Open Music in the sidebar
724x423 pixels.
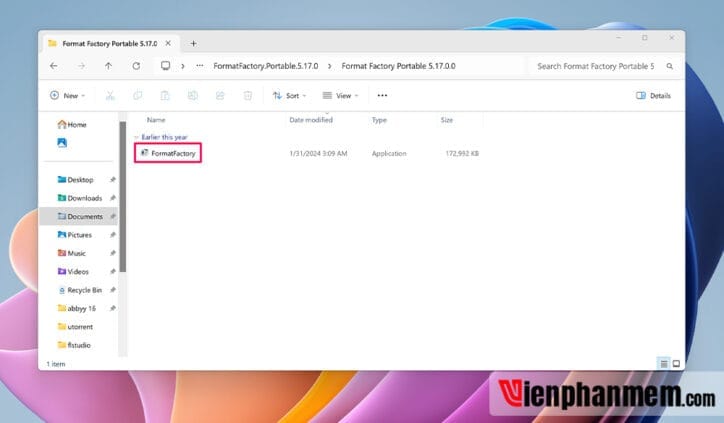click(72, 253)
